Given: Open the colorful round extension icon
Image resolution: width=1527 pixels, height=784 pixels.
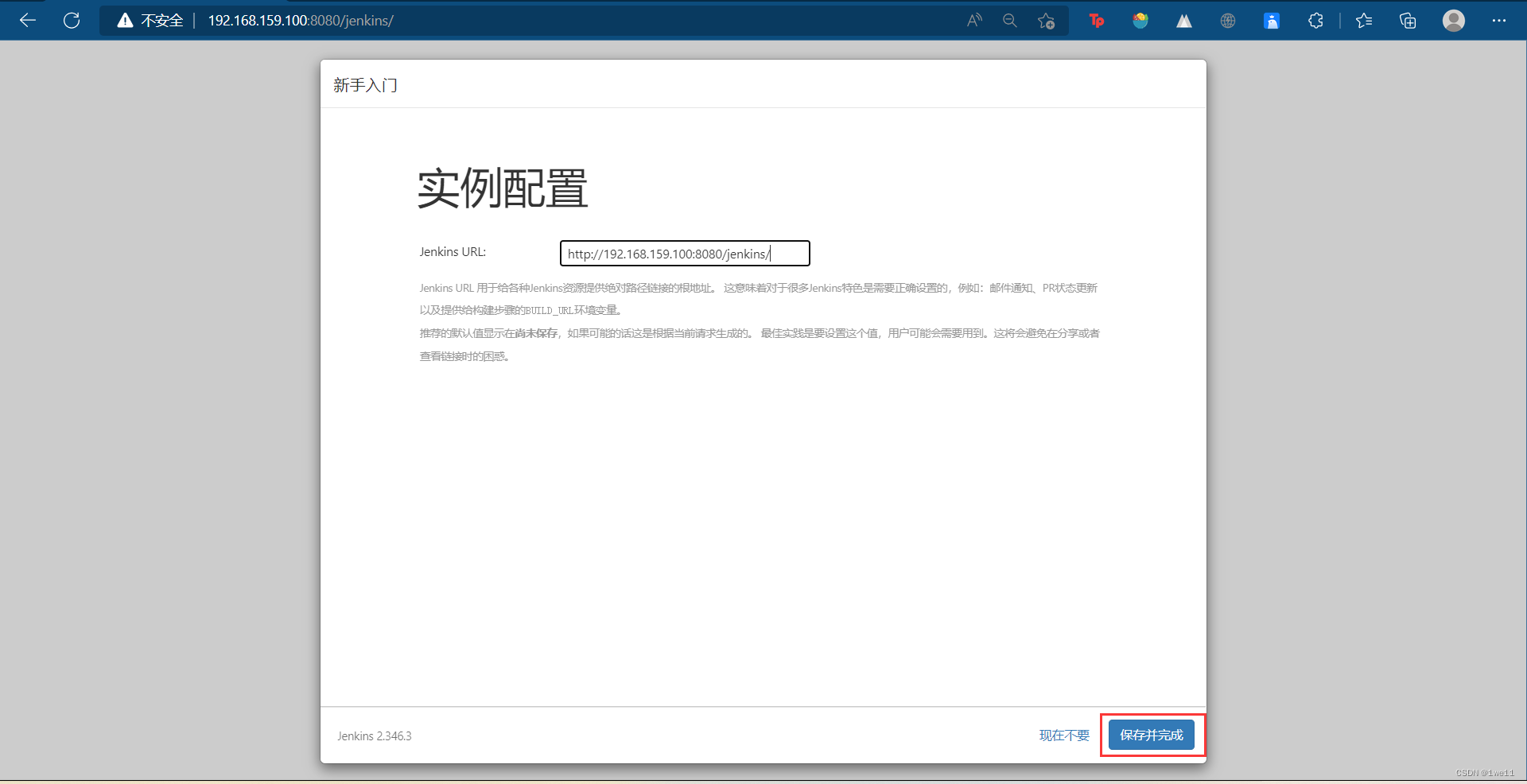Looking at the screenshot, I should point(1140,21).
